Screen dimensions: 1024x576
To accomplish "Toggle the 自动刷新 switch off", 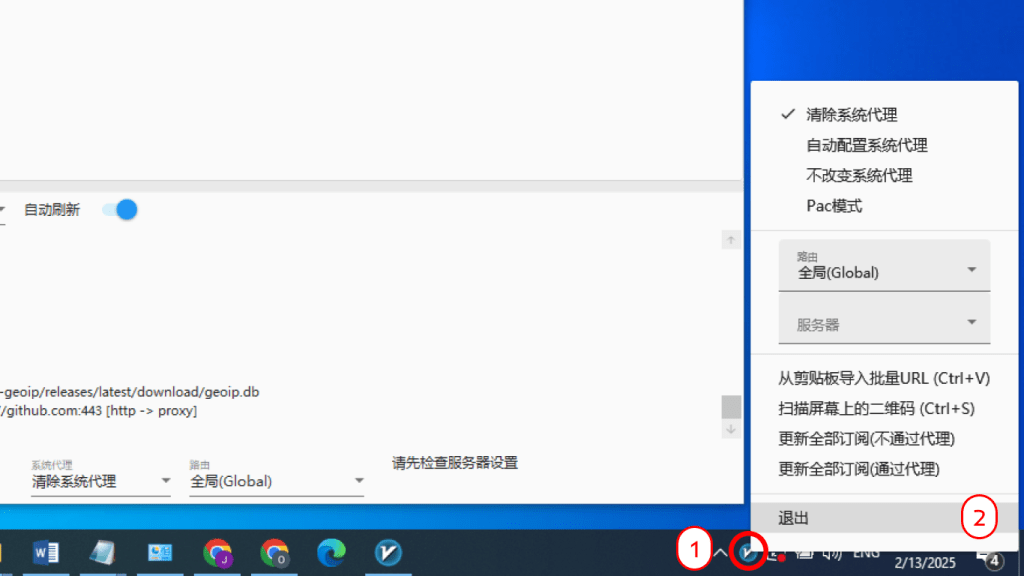I will coord(120,210).
